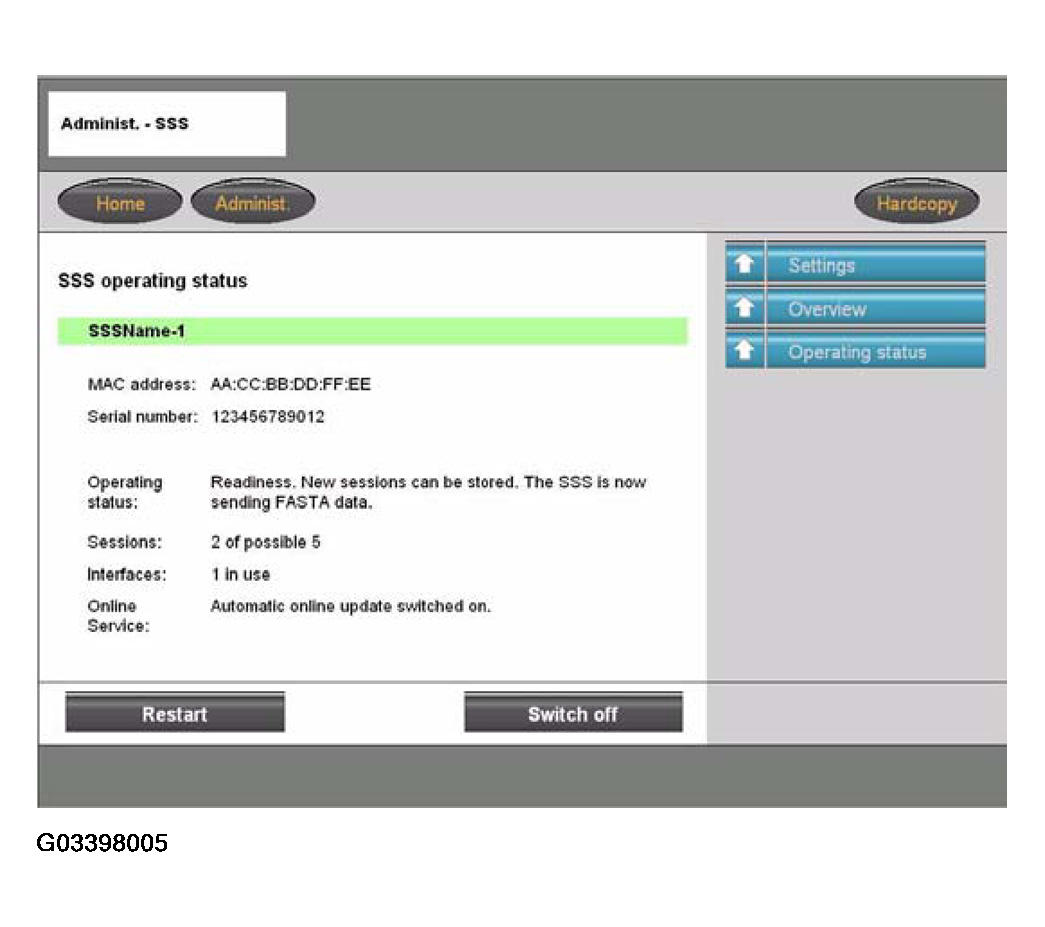Click the Home navigation button

120,204
